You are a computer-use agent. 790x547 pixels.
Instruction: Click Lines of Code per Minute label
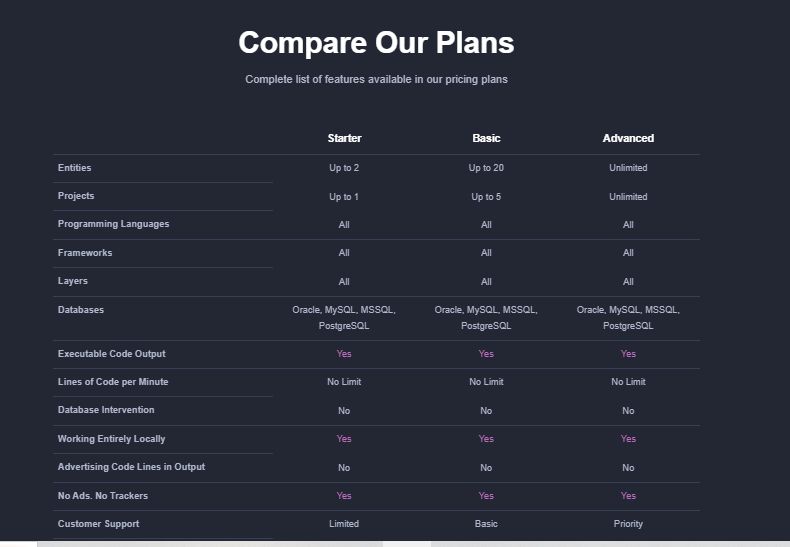click(113, 382)
